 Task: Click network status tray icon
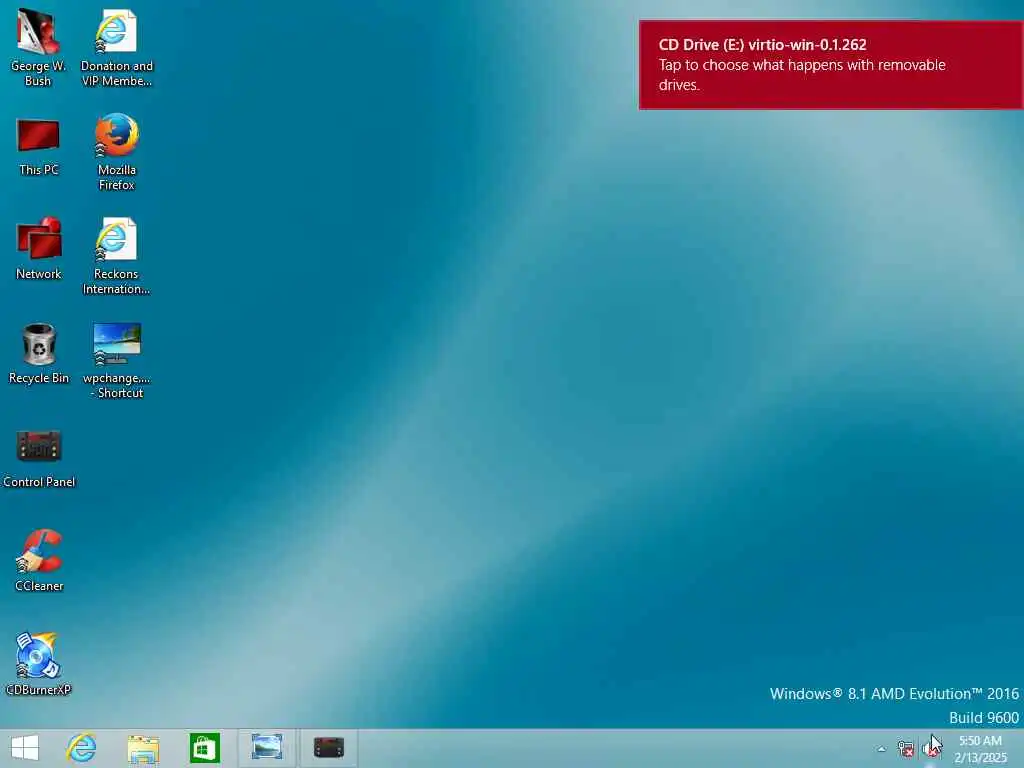[905, 748]
